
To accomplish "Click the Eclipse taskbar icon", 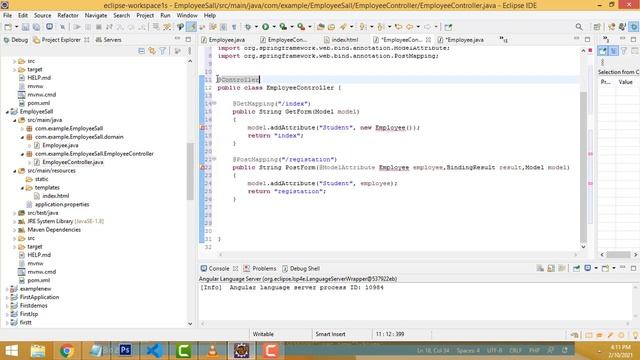I will click(242, 350).
